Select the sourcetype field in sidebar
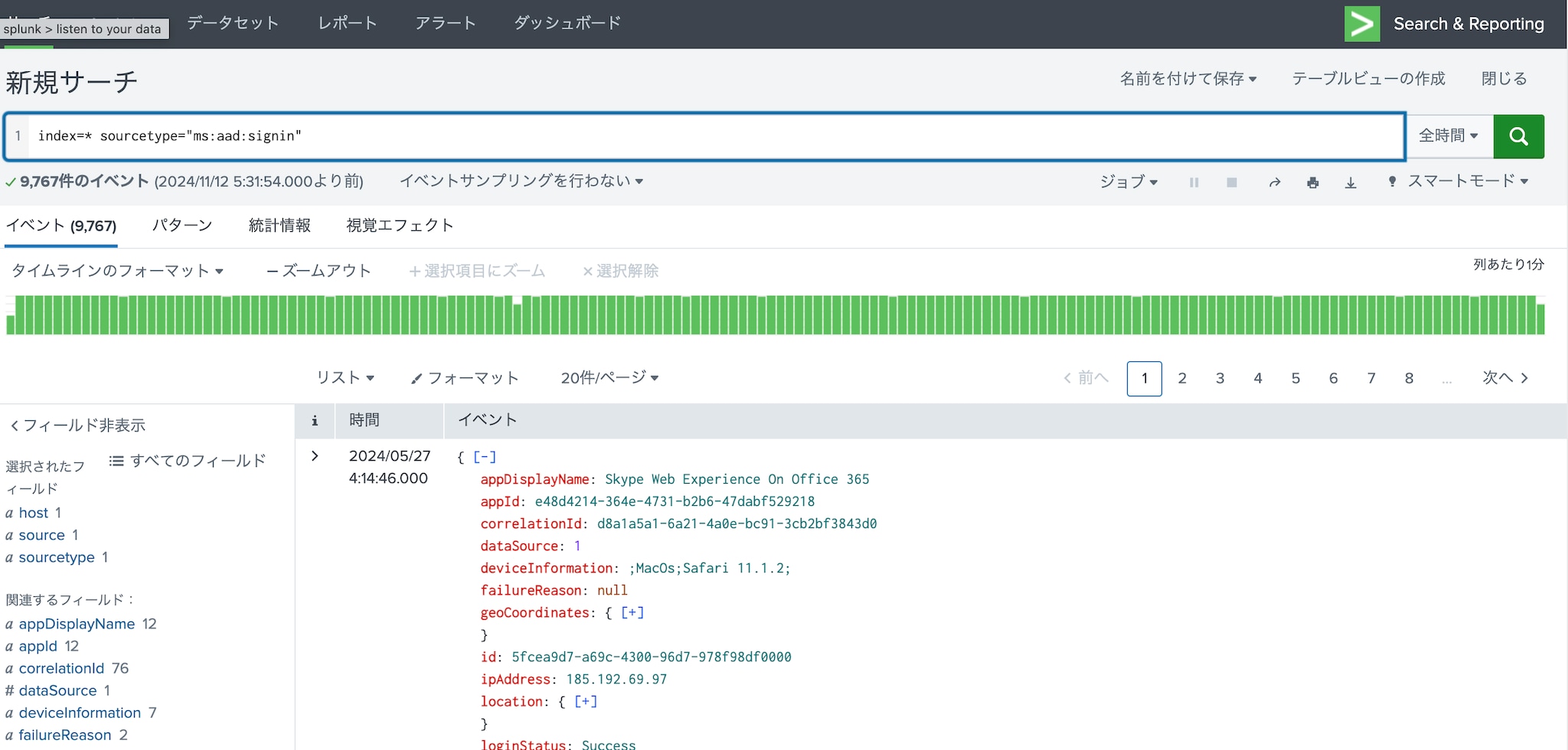Image resolution: width=1568 pixels, height=750 pixels. click(57, 557)
